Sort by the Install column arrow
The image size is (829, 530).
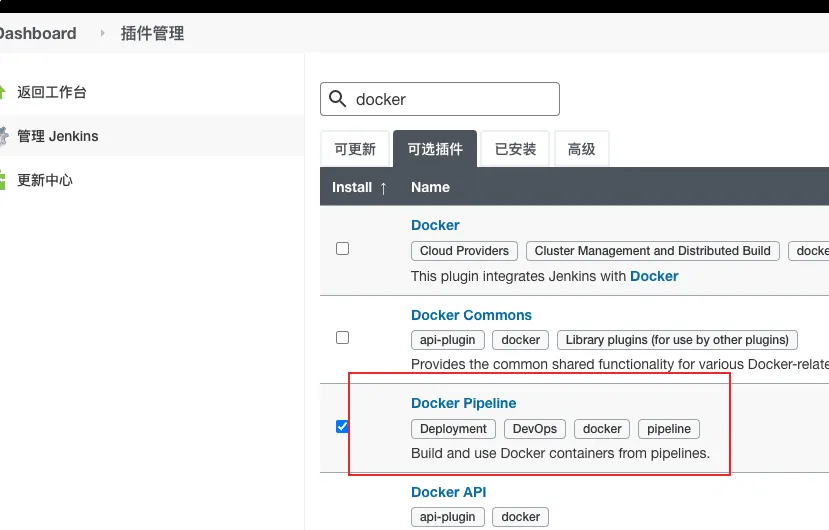[x=383, y=188]
